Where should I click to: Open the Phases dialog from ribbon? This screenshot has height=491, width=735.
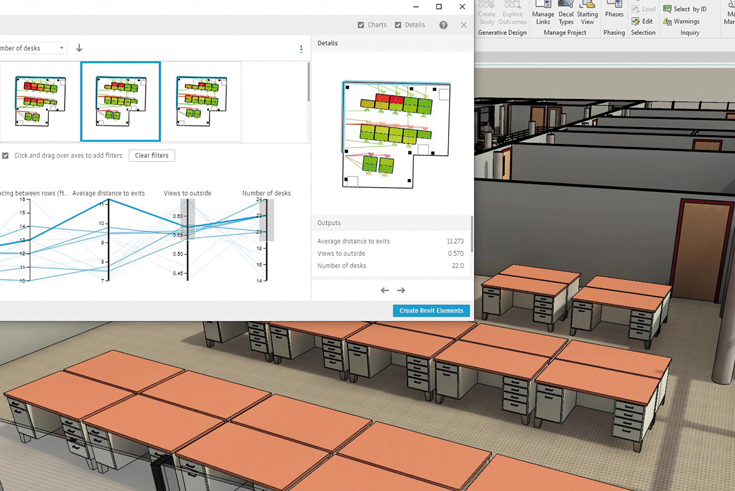pyautogui.click(x=614, y=11)
